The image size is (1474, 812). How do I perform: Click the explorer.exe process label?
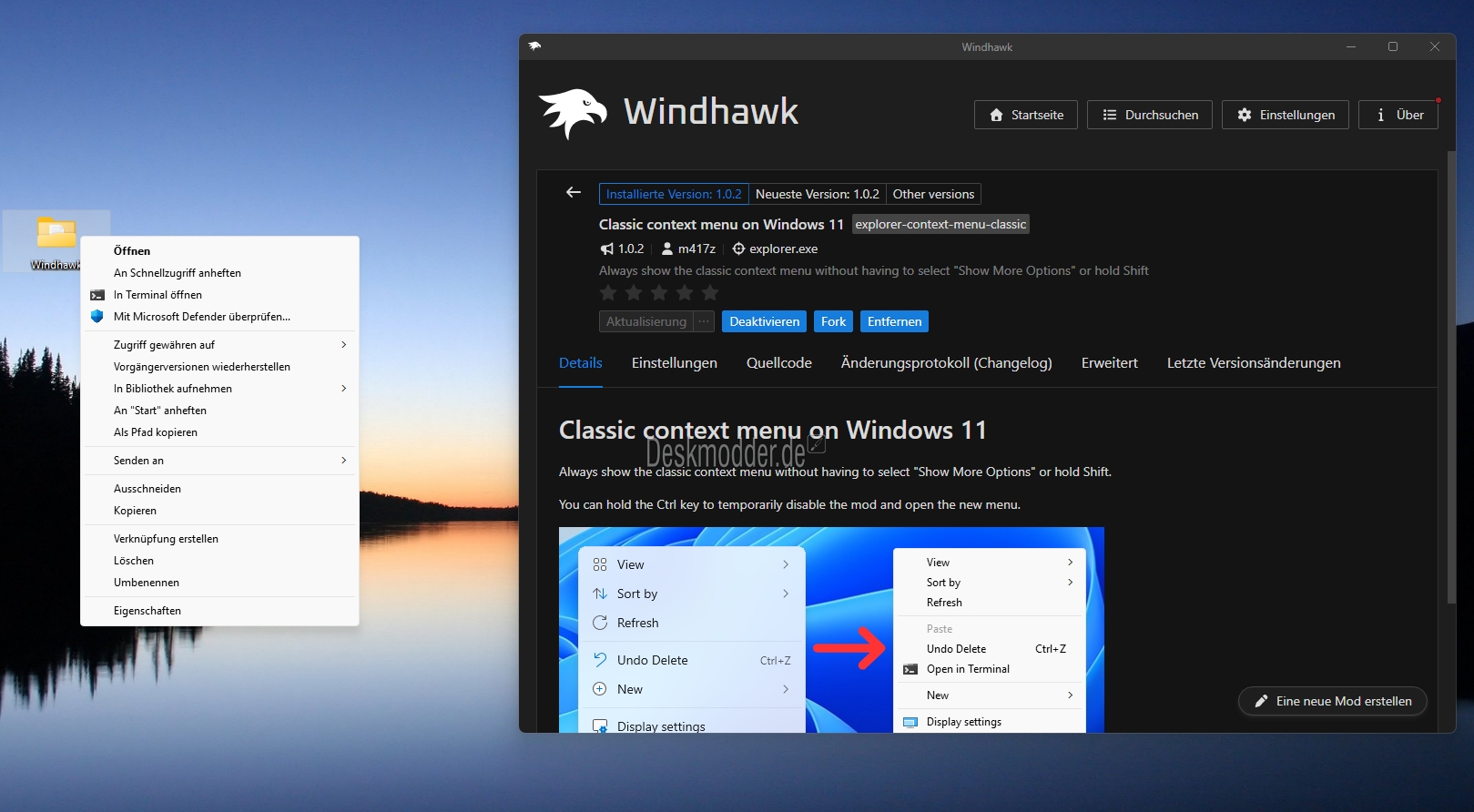[x=783, y=249]
